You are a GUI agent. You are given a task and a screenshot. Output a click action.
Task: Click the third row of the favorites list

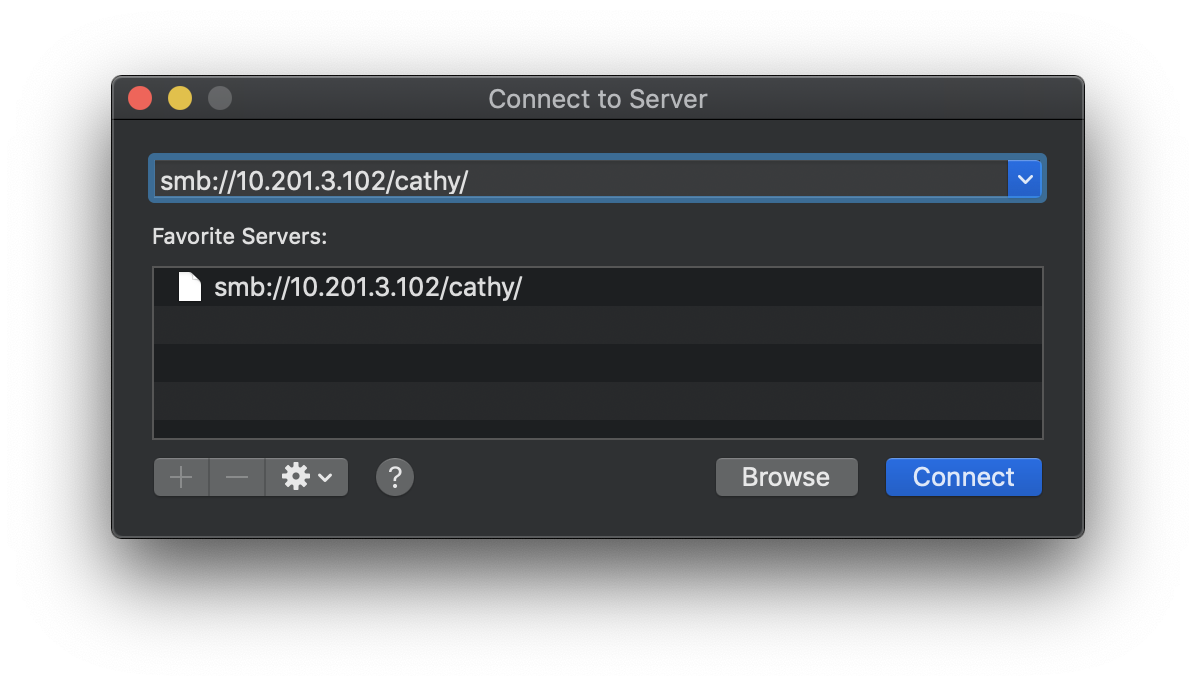pos(598,363)
